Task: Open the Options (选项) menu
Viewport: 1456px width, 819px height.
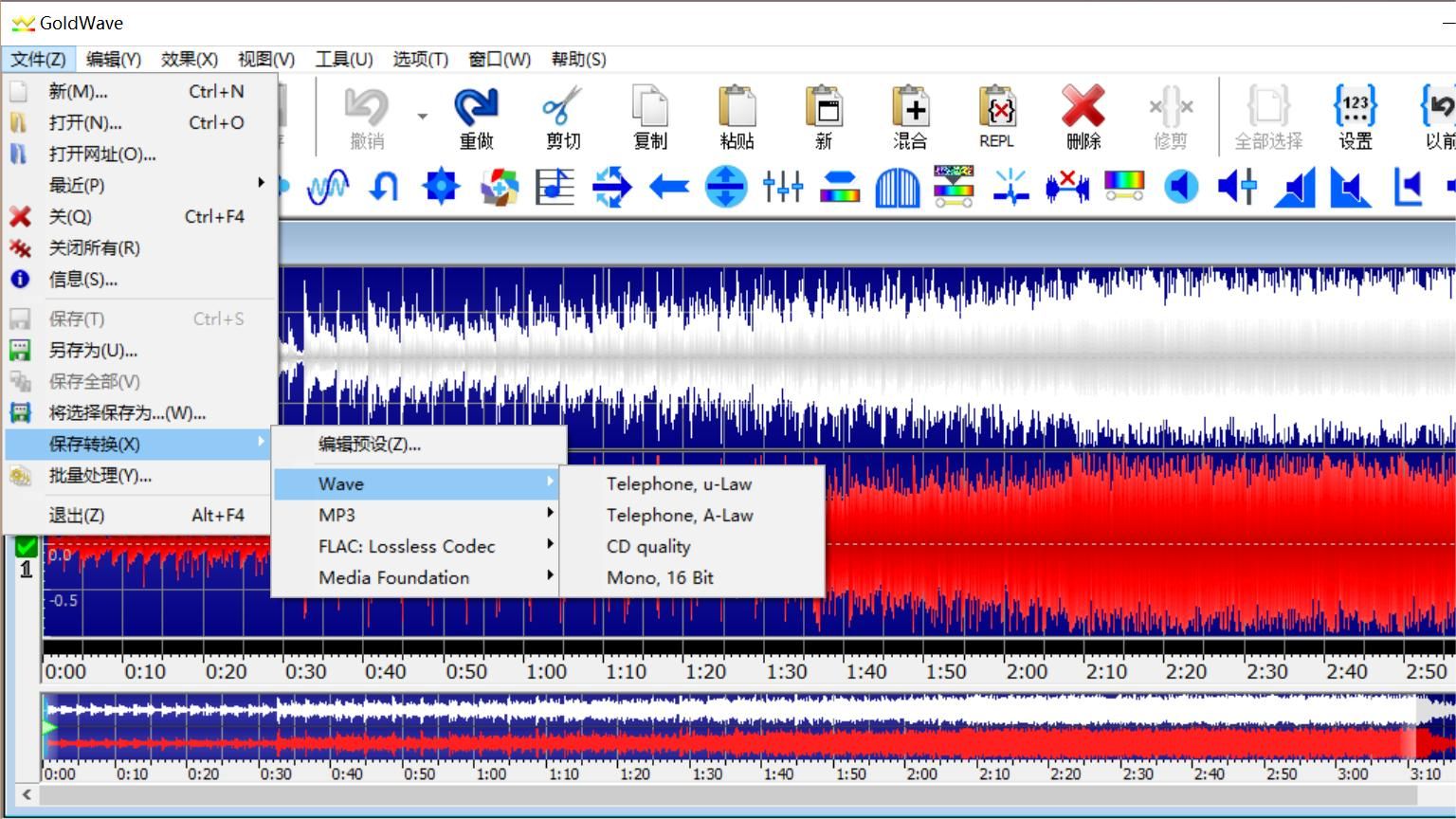Action: (420, 59)
